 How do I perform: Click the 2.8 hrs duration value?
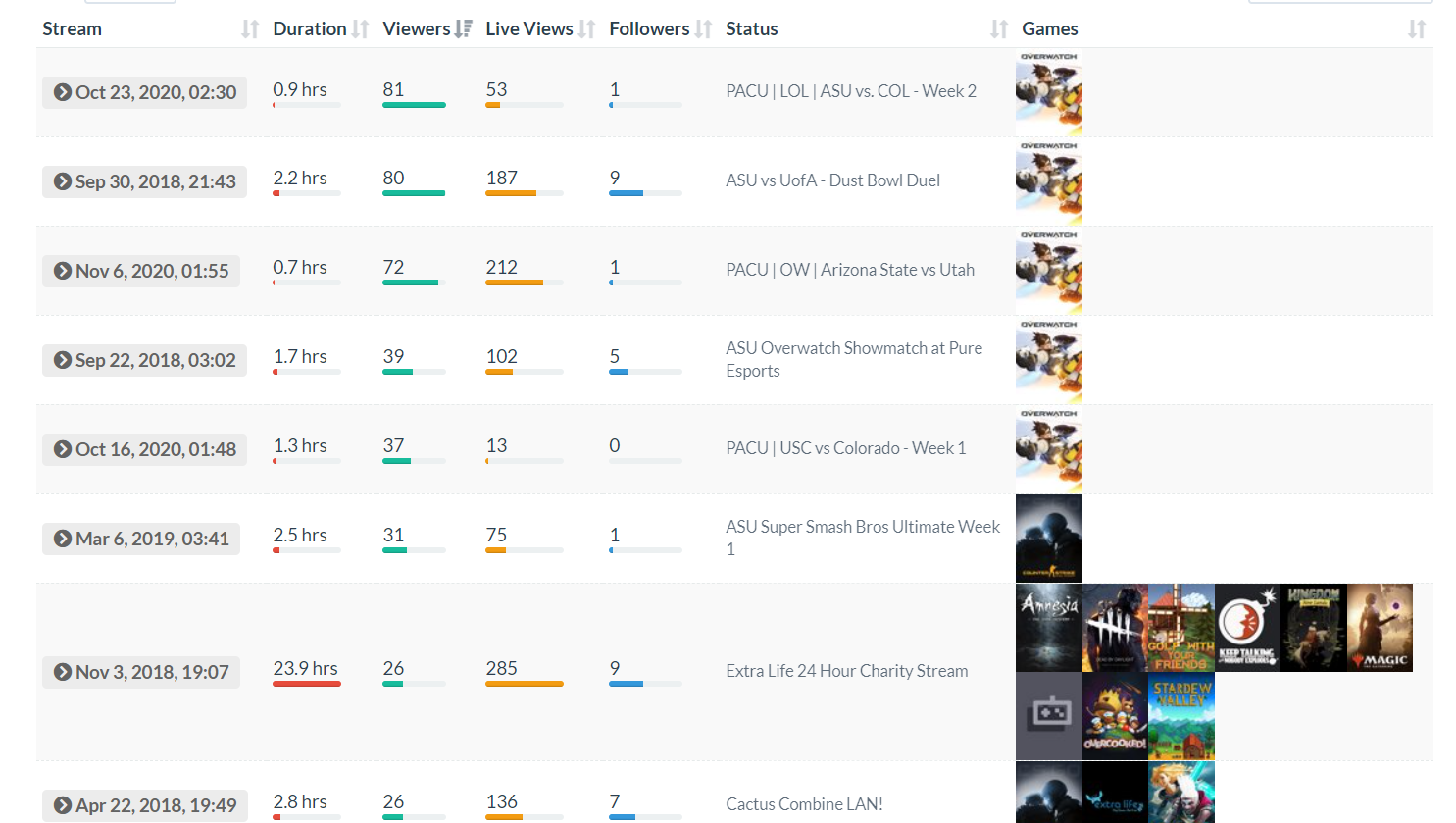click(300, 801)
